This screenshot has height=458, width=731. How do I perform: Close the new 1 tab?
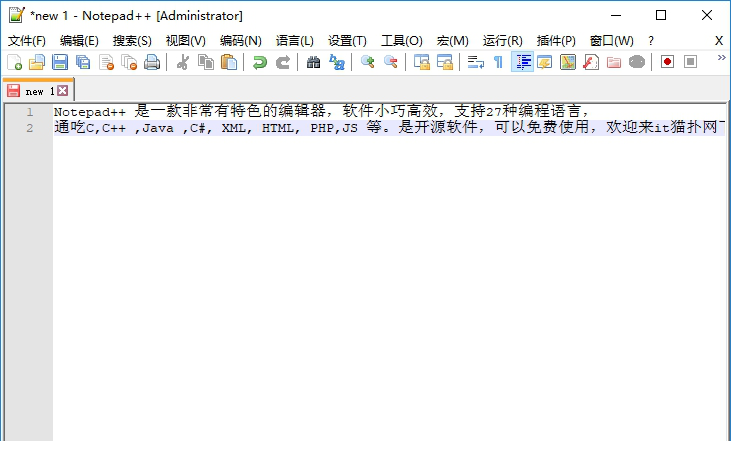tap(62, 90)
